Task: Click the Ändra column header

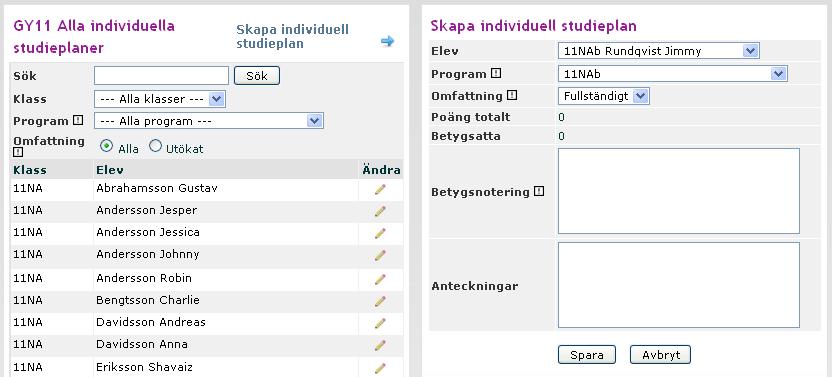Action: (x=382, y=170)
